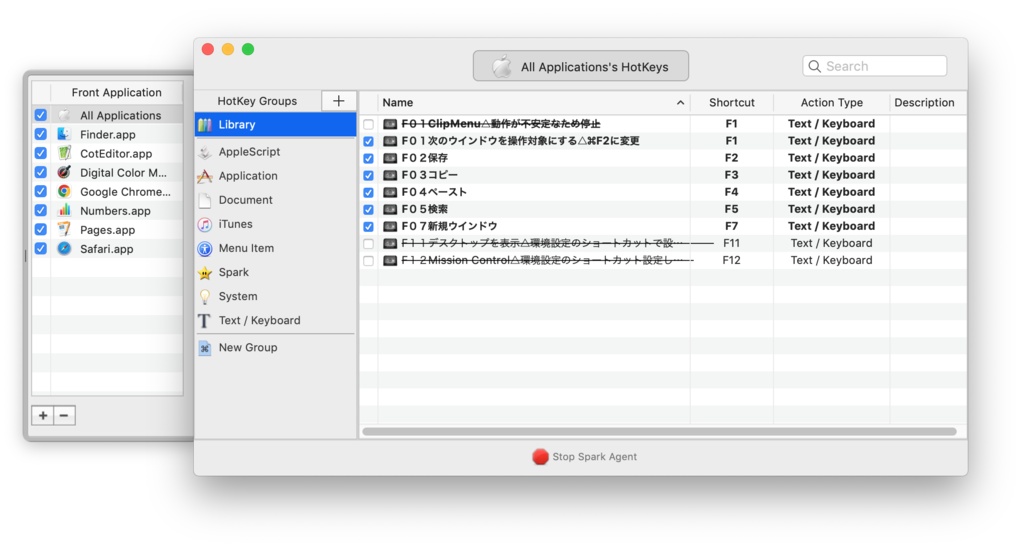The image size is (1024, 550).
Task: Uncheck the F07新規ウインドウ hotkey
Action: point(369,227)
